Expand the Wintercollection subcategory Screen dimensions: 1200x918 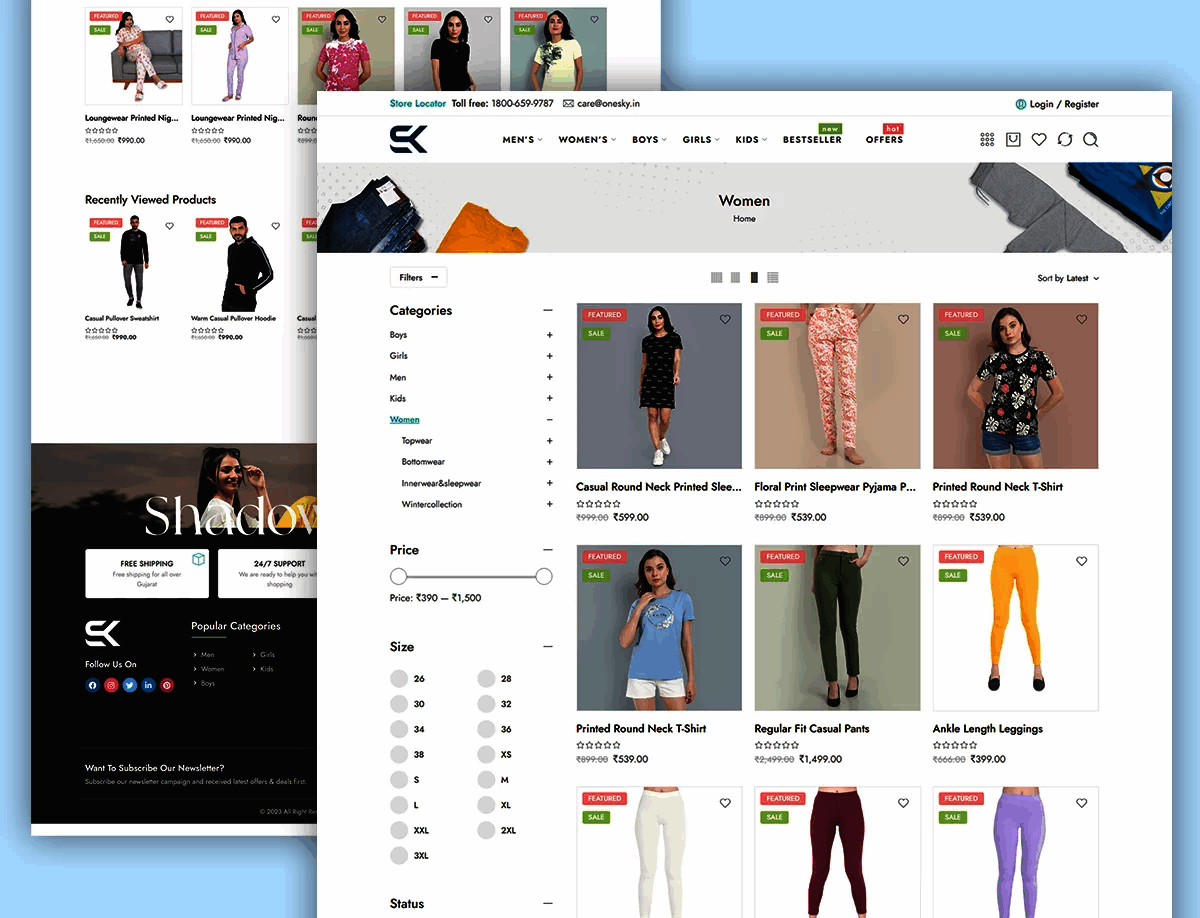pyautogui.click(x=549, y=504)
